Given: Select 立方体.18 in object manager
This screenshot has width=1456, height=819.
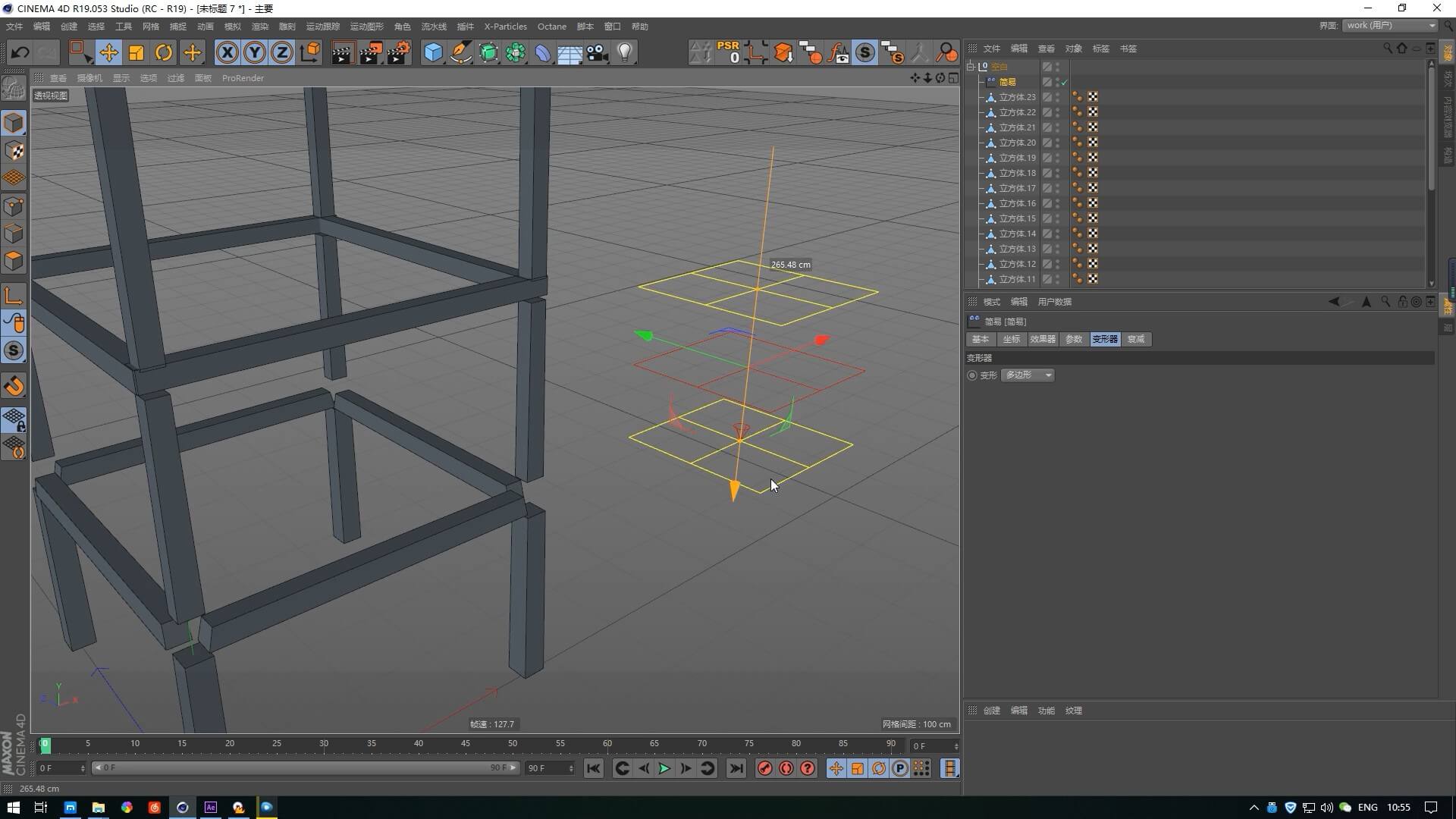Looking at the screenshot, I should 1017,173.
